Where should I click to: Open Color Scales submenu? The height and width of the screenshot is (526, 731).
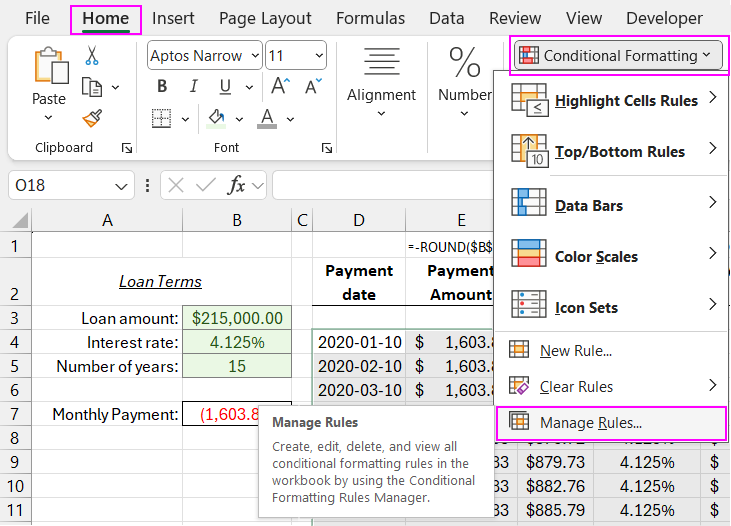[611, 256]
